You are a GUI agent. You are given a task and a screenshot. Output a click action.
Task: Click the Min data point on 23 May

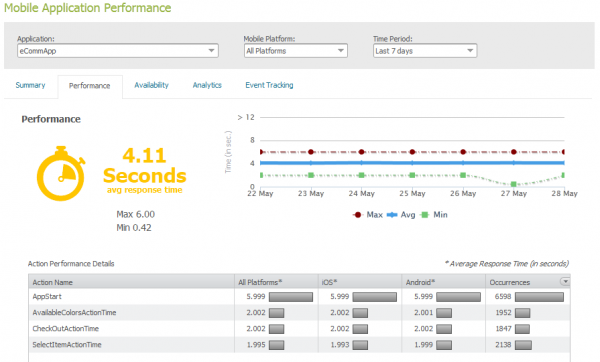311,175
